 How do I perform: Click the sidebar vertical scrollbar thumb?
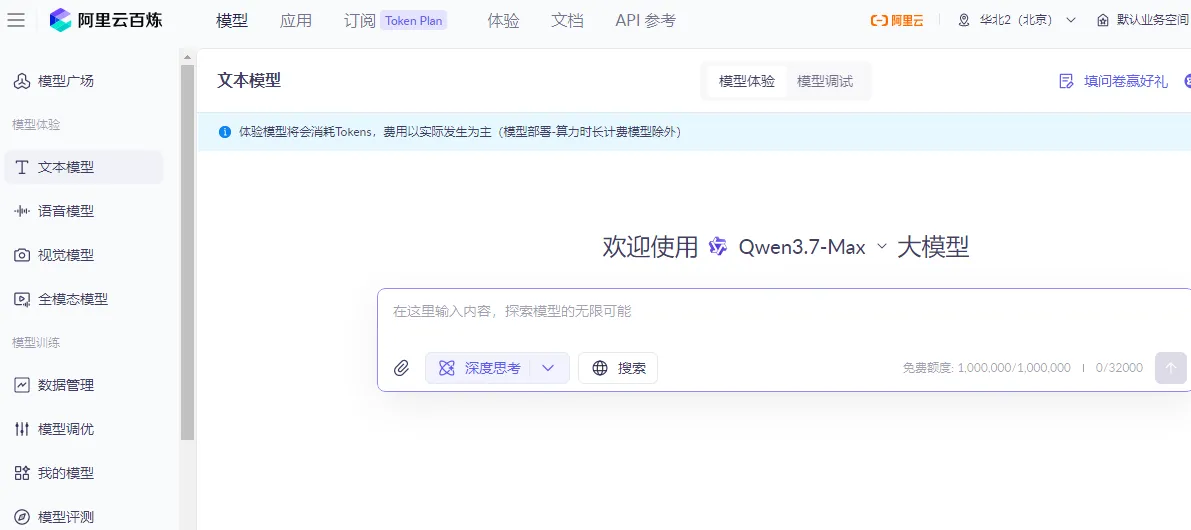tap(188, 251)
